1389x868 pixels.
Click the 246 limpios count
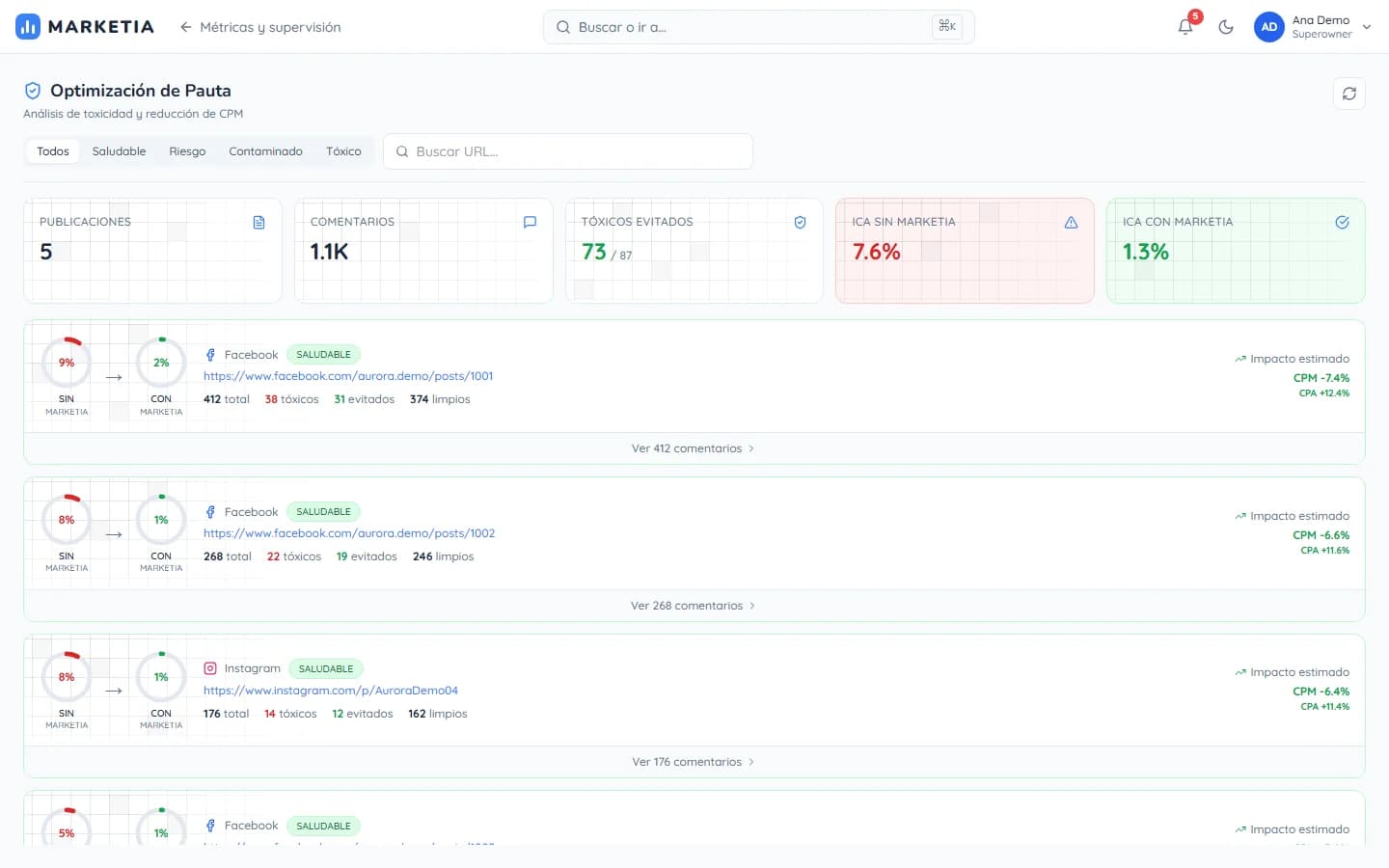(444, 556)
